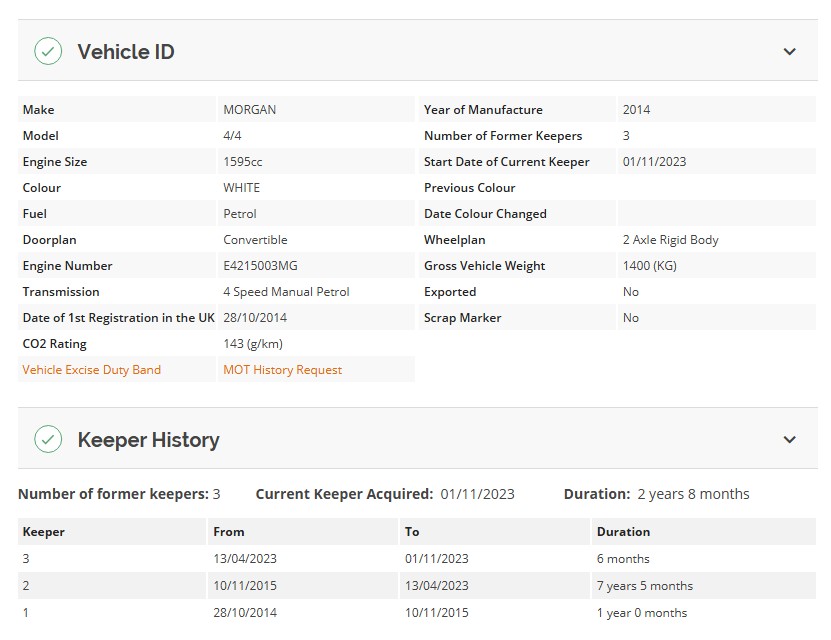The height and width of the screenshot is (640, 831).
Task: Click the Current Keeper Acquired date
Action: click(477, 494)
